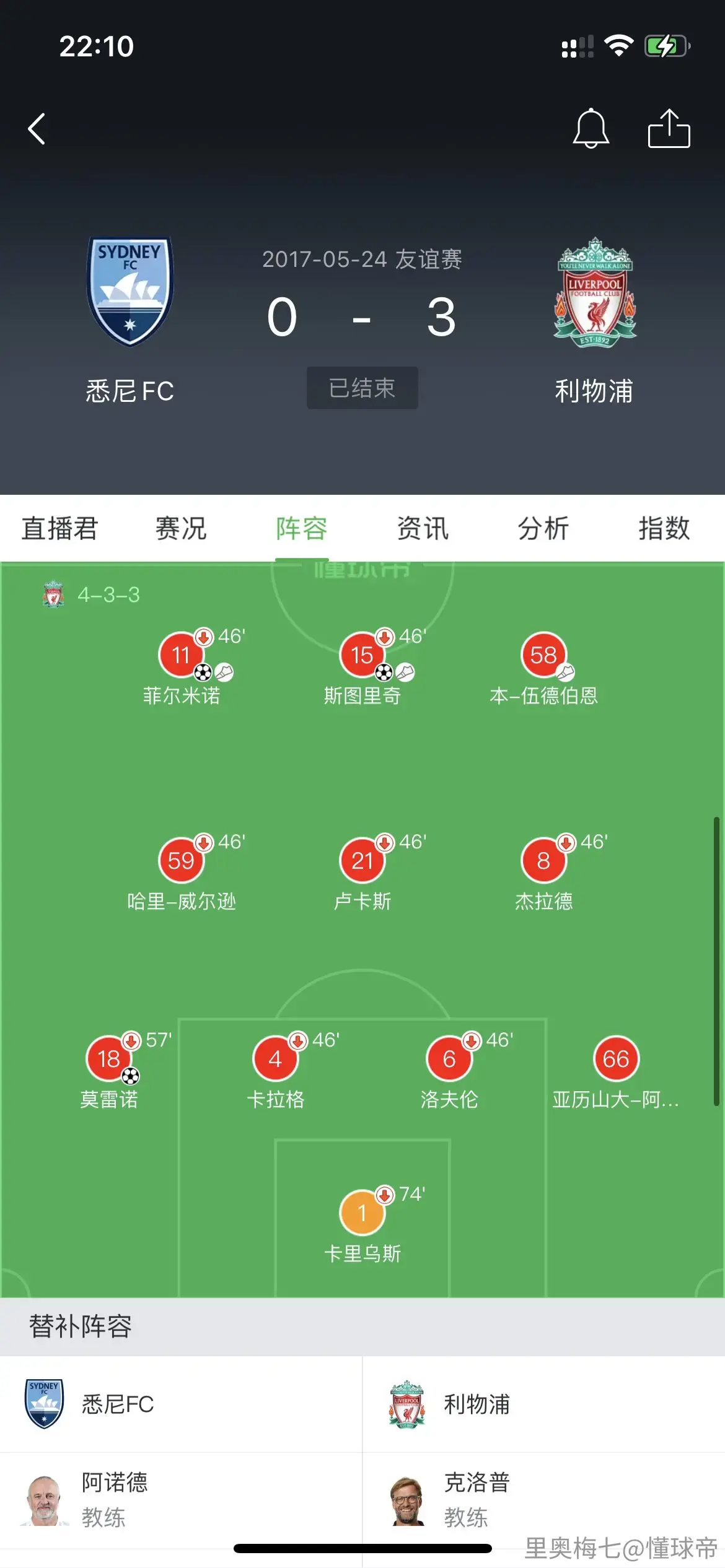Switch to 赛况 tab
The image size is (725, 1568).
tap(181, 528)
